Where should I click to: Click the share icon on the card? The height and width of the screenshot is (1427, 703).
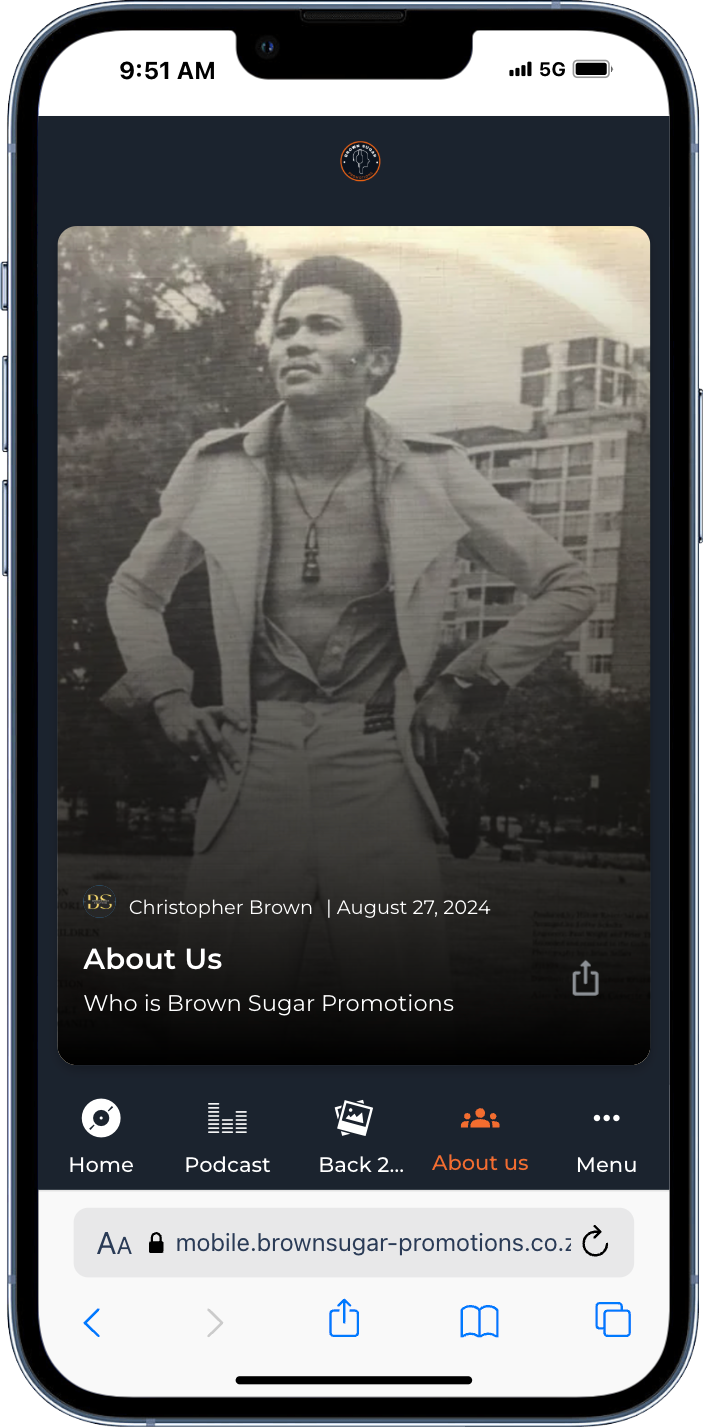[585, 979]
